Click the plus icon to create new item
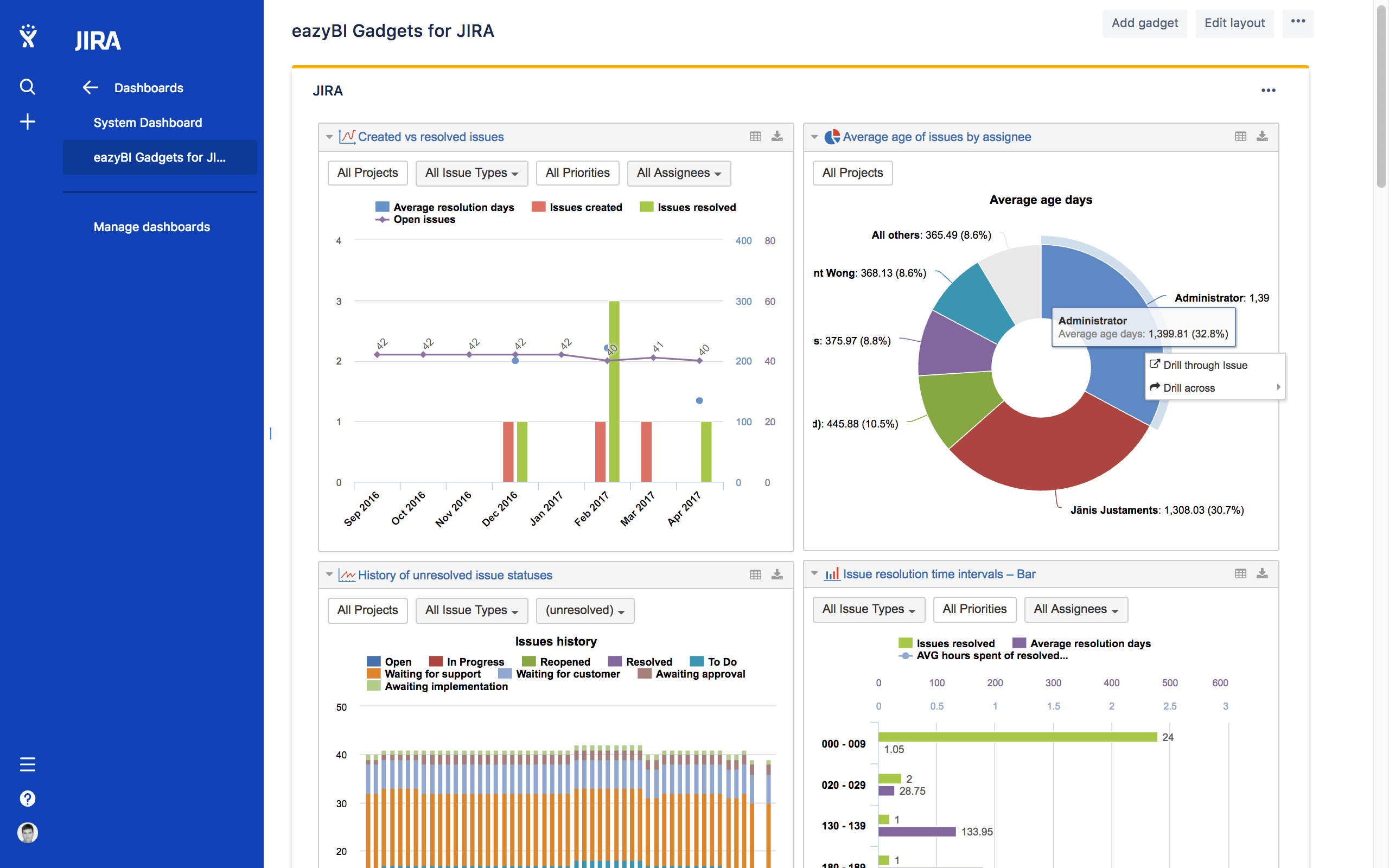 click(x=28, y=121)
